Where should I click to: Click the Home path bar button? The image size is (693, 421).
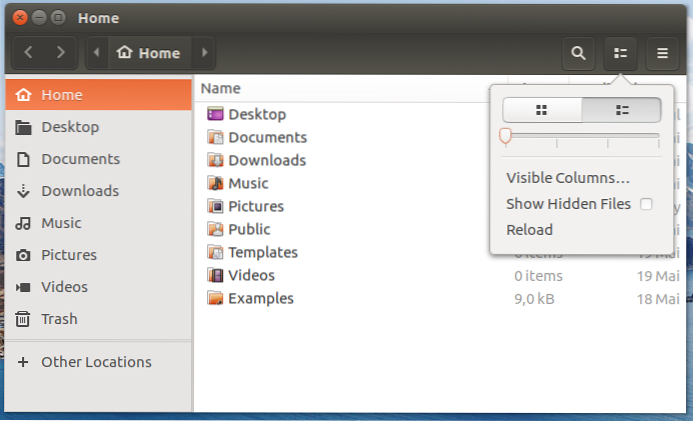(149, 53)
